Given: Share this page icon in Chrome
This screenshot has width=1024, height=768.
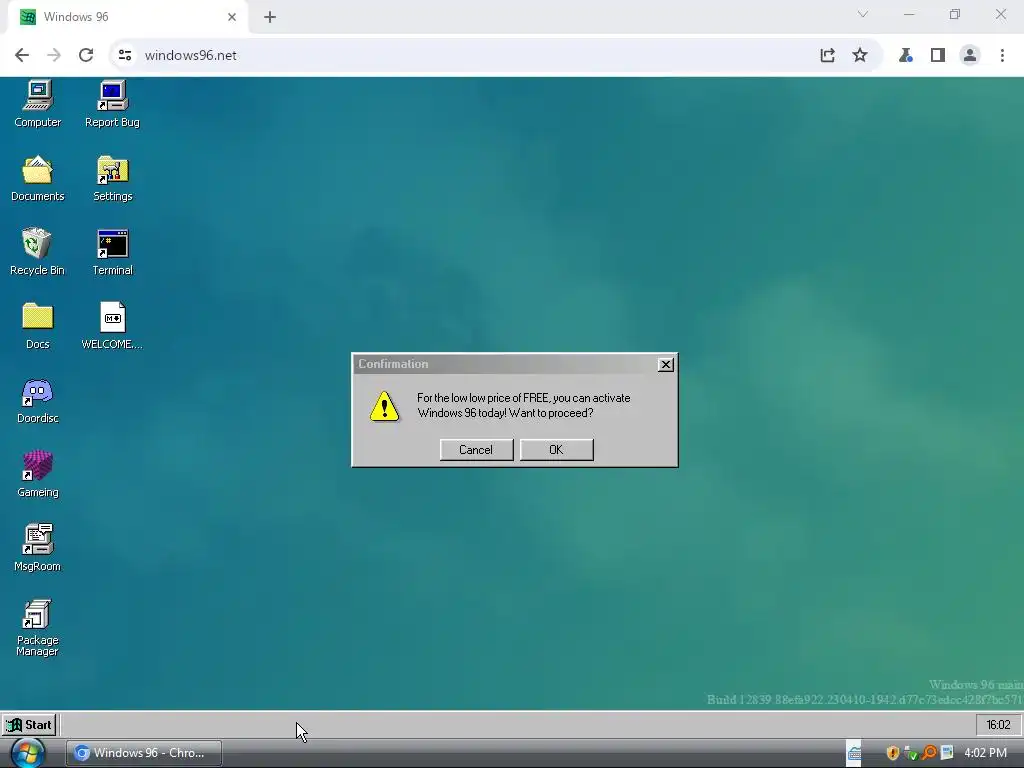Looking at the screenshot, I should click(x=827, y=55).
